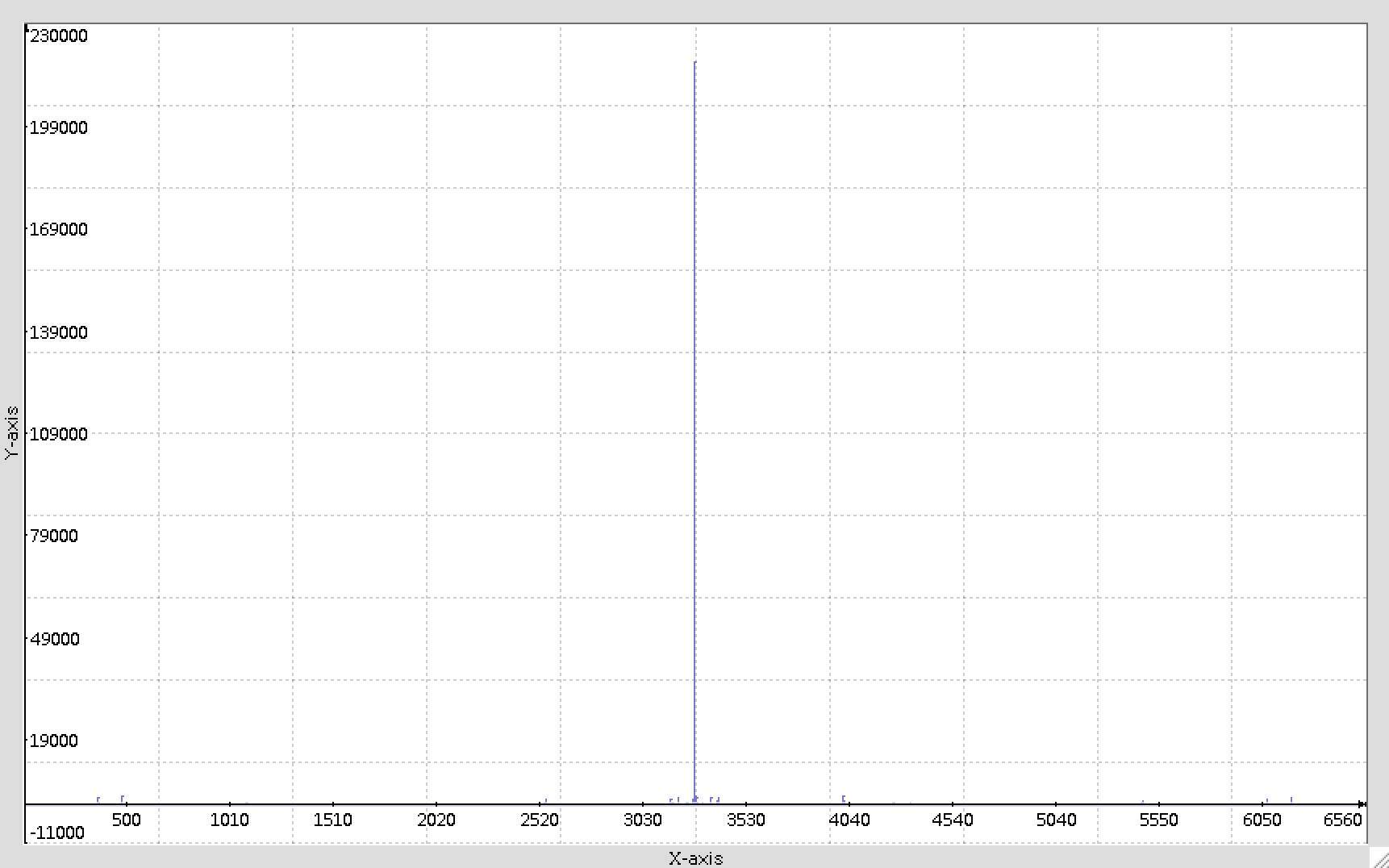Image resolution: width=1389 pixels, height=868 pixels.
Task: Click the 500 tick label on the X axis
Action: point(126,820)
